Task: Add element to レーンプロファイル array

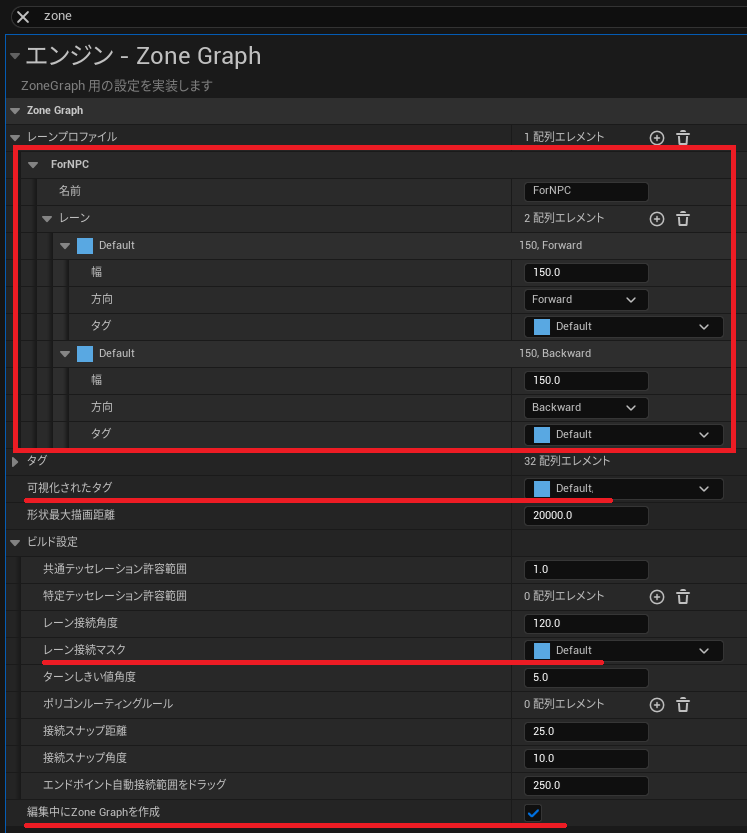Action: [657, 138]
